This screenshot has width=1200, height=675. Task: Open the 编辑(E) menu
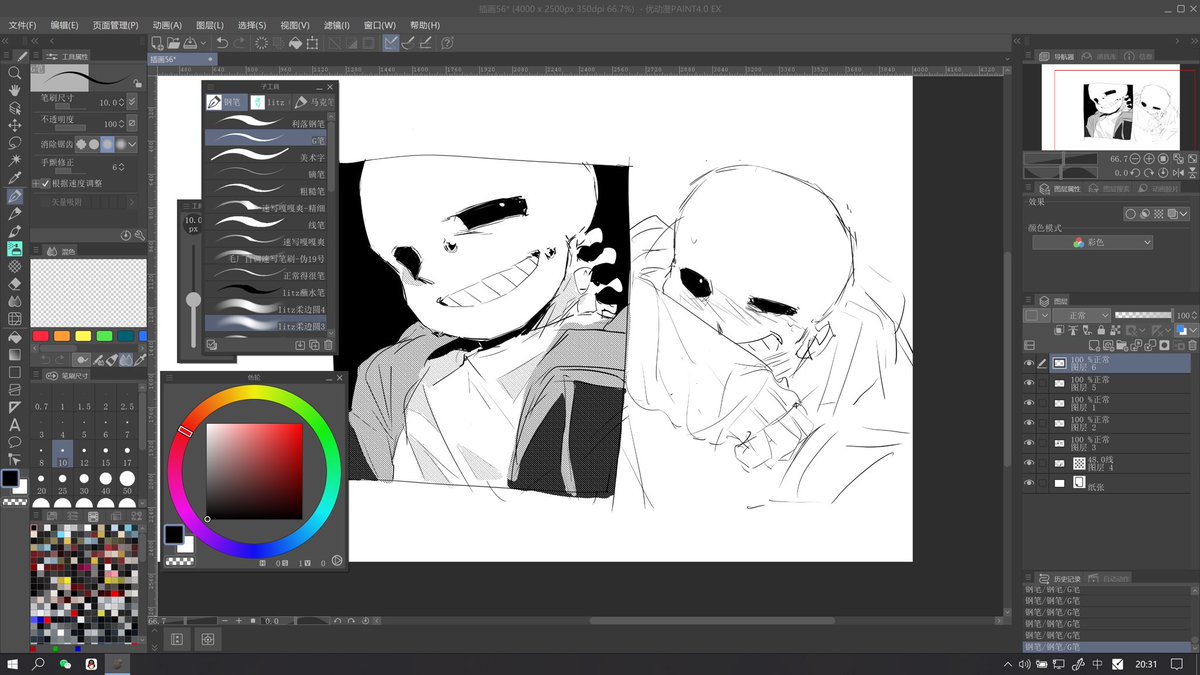(66, 25)
